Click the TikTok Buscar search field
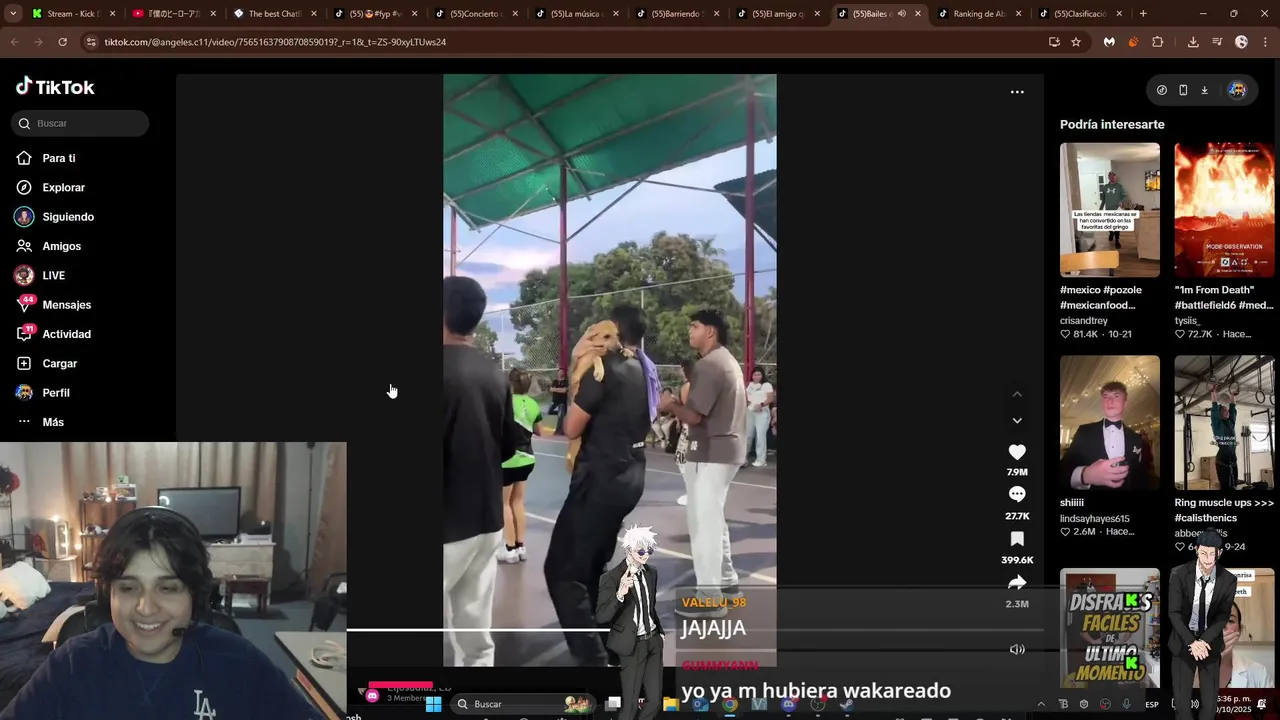 (x=80, y=123)
